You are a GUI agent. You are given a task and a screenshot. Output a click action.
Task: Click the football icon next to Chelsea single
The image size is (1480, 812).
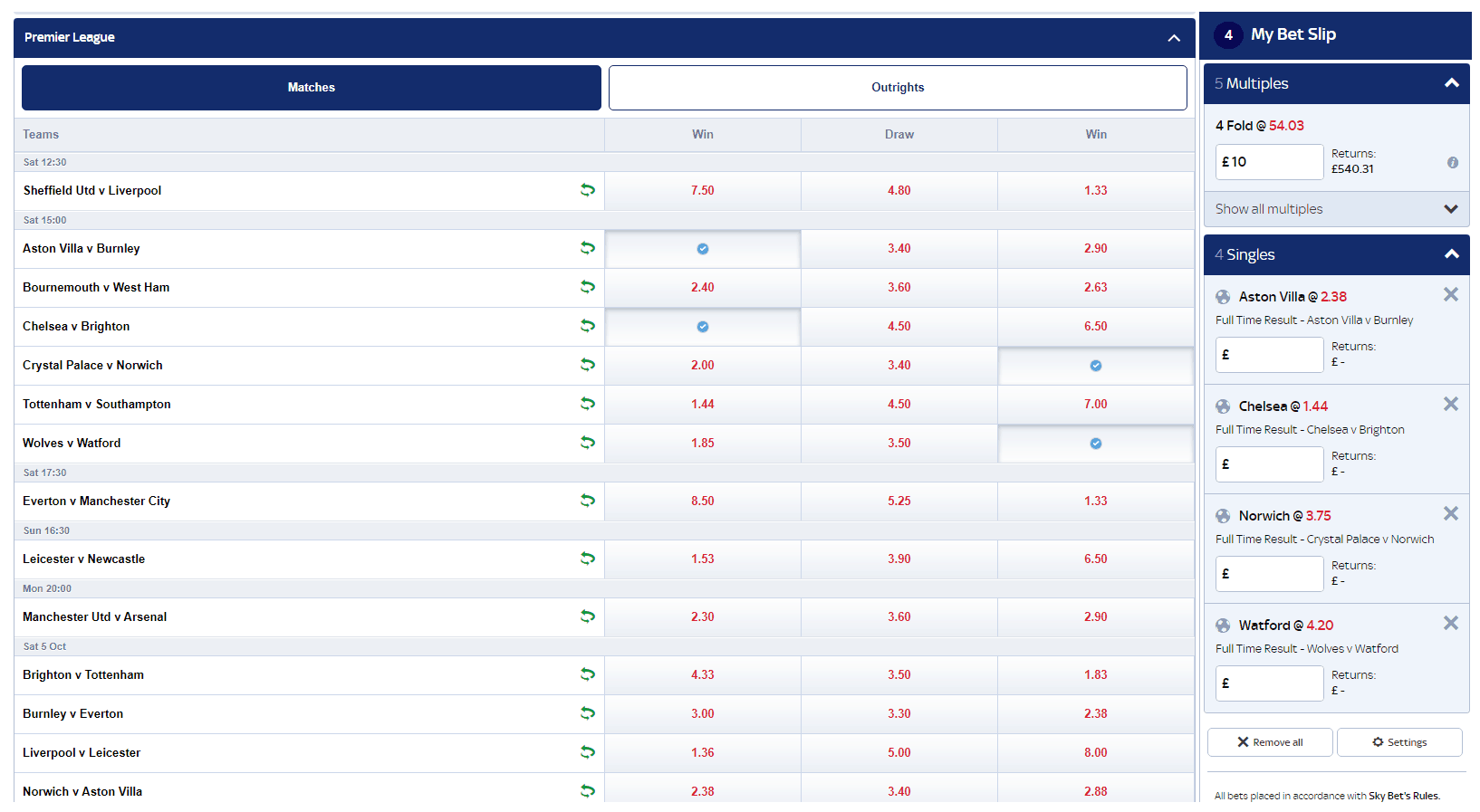[1223, 406]
